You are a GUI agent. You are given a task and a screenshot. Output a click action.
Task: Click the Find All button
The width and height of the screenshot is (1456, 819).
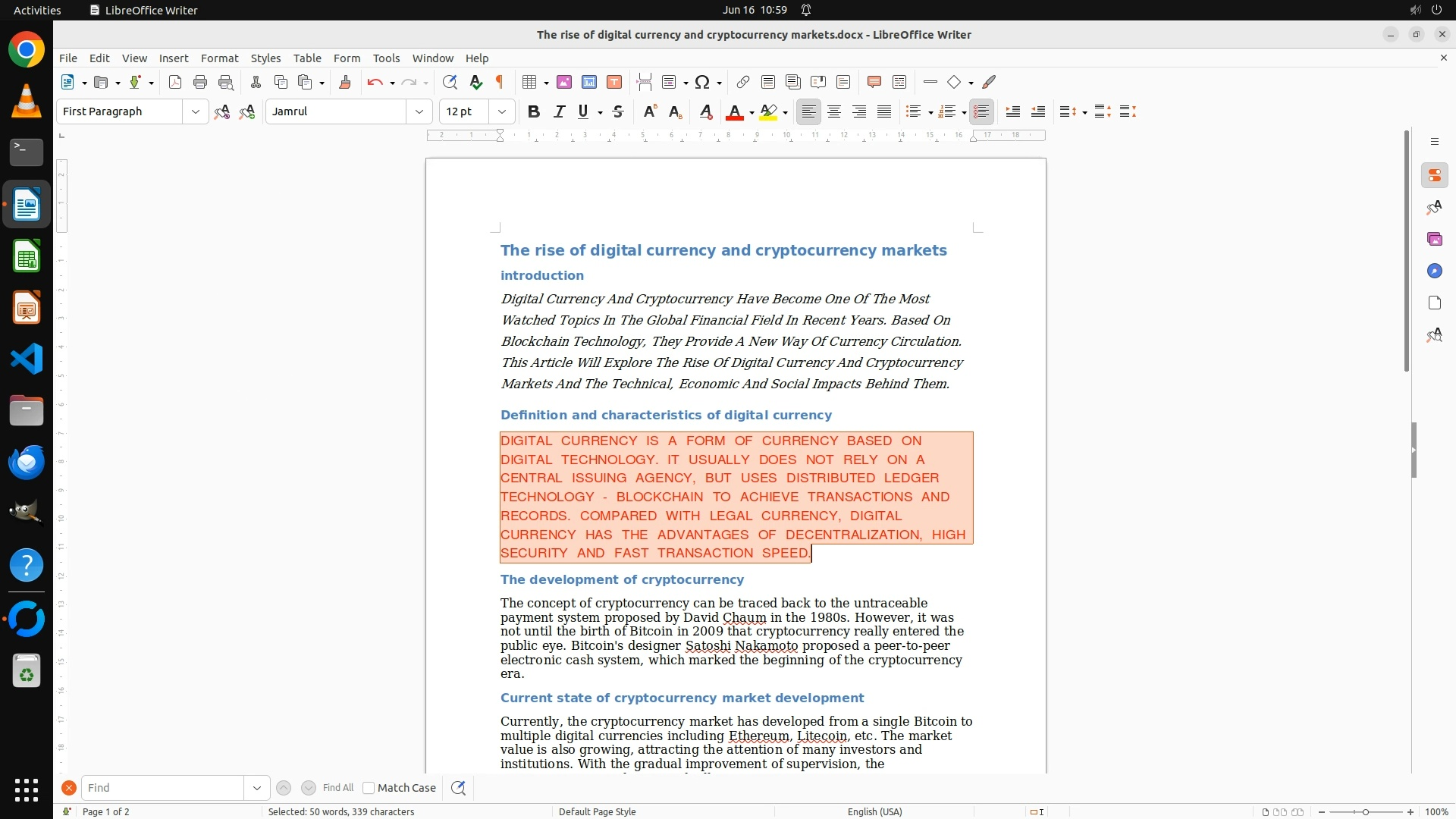338,788
